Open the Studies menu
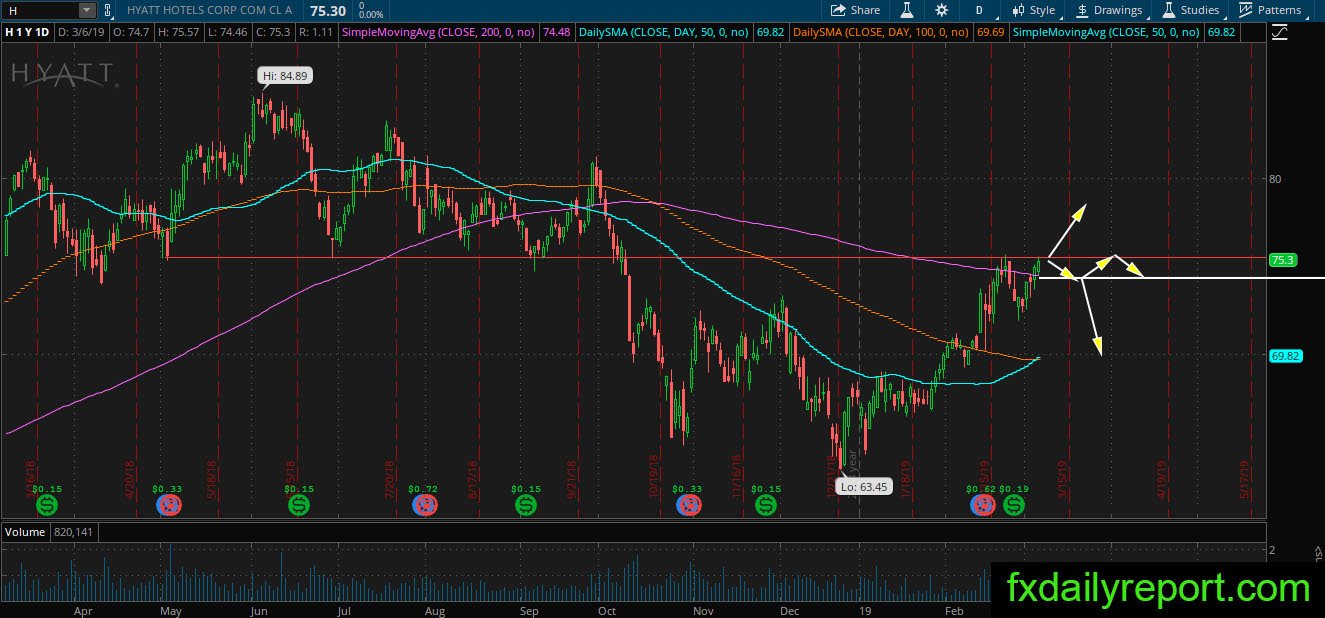Screen dimensions: 1325x618 tap(1191, 10)
